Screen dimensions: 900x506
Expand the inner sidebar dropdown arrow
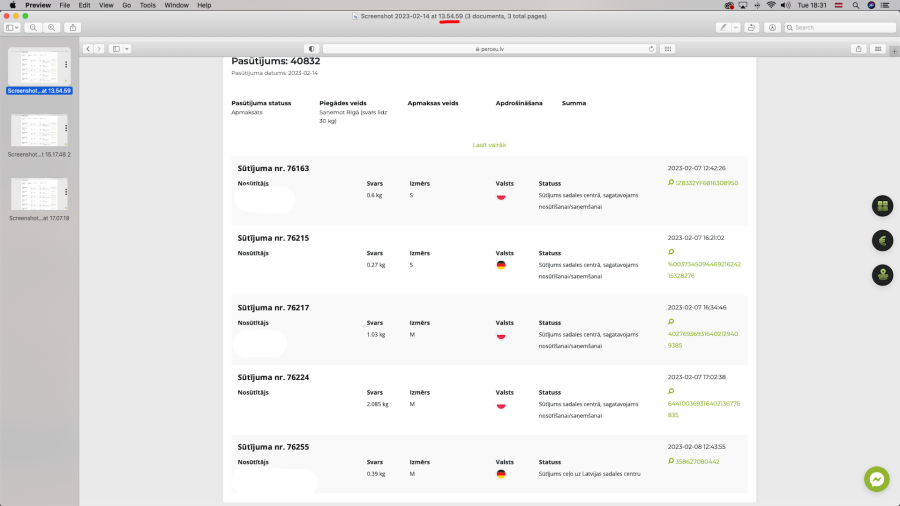[127, 49]
